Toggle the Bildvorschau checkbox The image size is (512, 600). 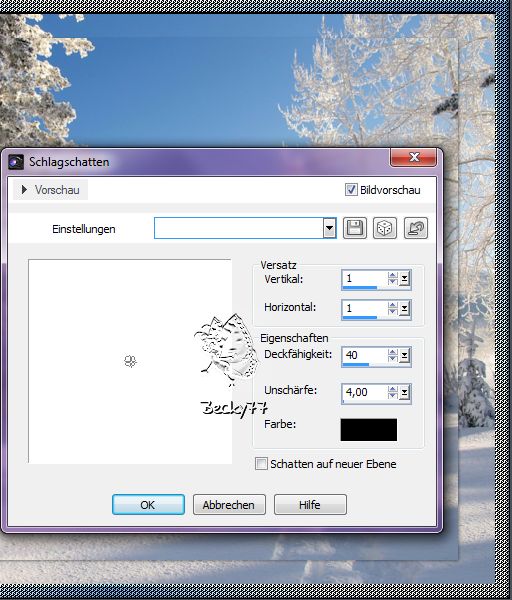point(351,190)
